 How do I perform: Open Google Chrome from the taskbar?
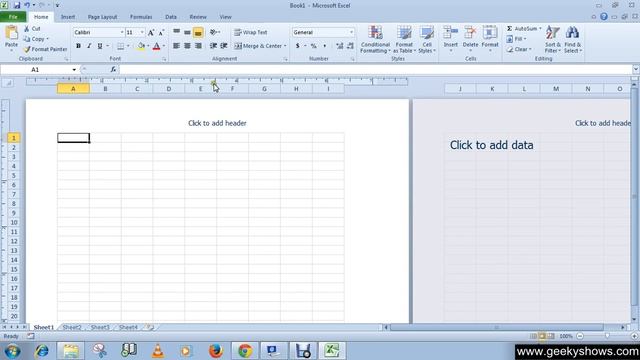coord(245,351)
